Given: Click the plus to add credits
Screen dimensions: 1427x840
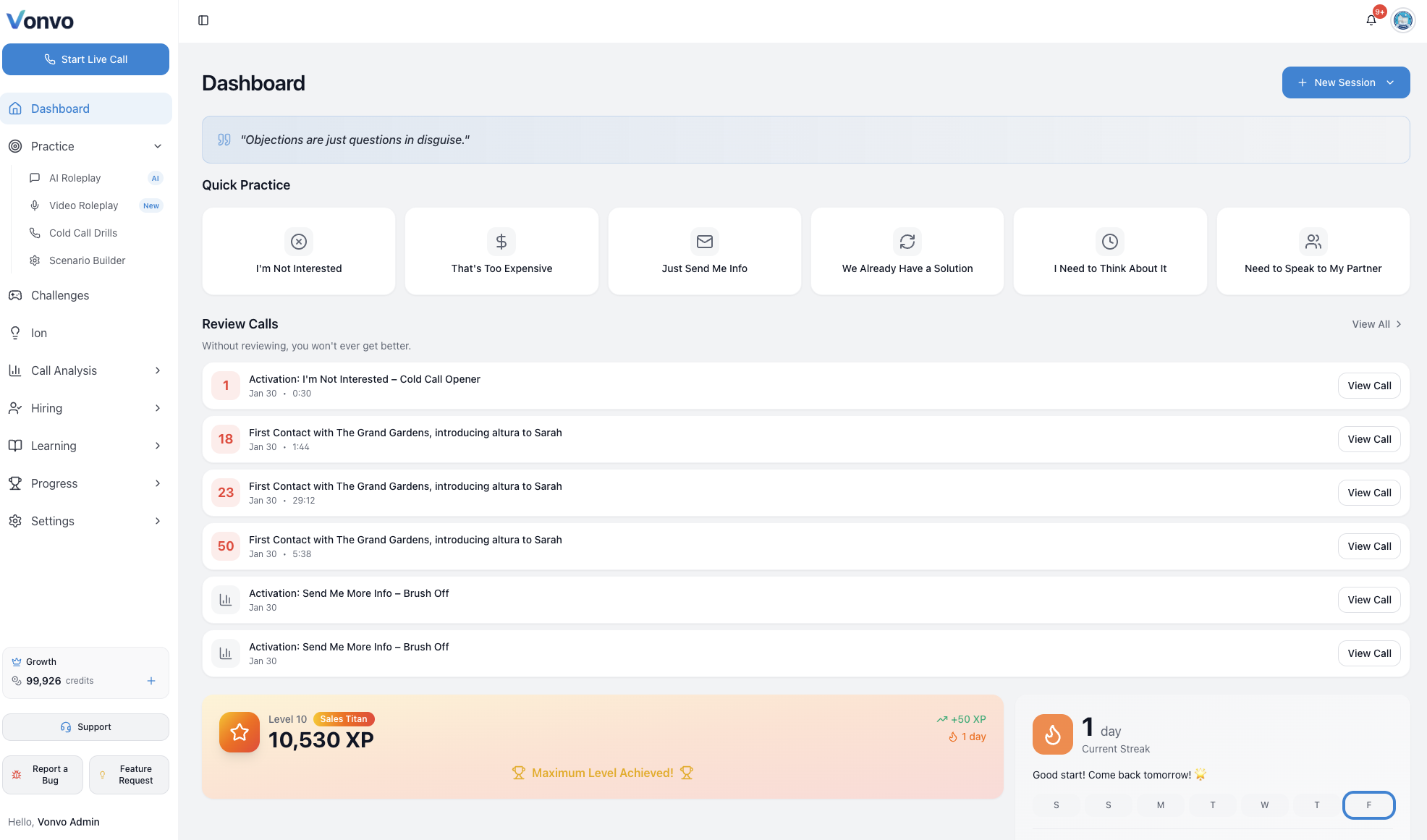Looking at the screenshot, I should [151, 681].
